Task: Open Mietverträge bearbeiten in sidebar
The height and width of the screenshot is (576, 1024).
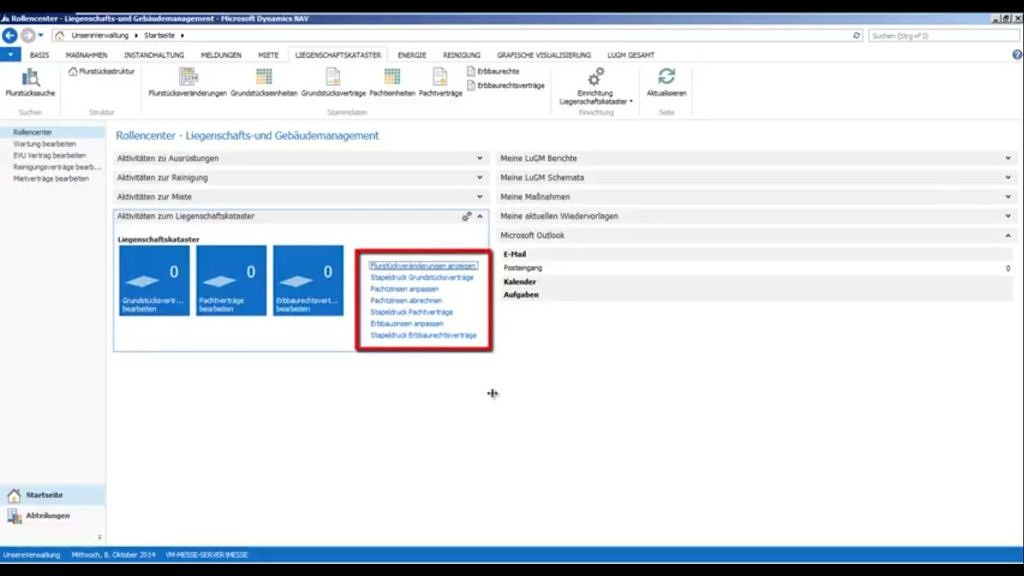Action: (x=51, y=179)
